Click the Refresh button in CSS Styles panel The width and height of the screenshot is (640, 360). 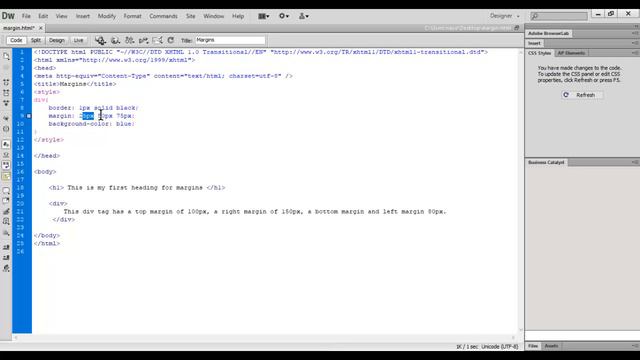(581, 95)
